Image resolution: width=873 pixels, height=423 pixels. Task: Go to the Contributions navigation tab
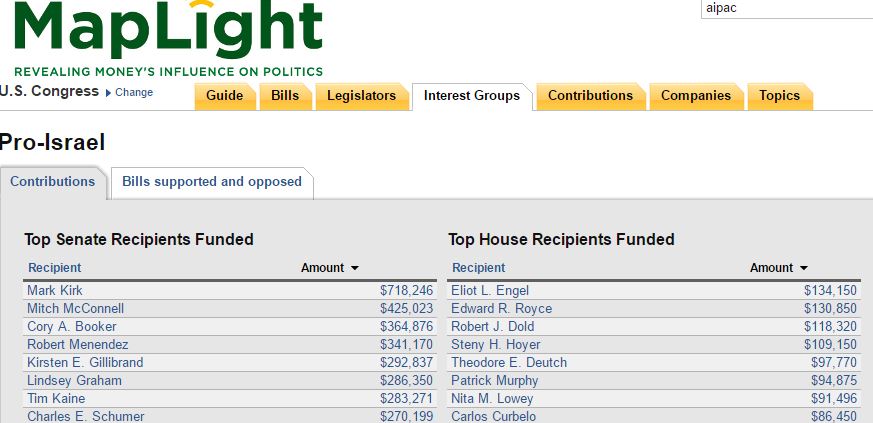[590, 96]
